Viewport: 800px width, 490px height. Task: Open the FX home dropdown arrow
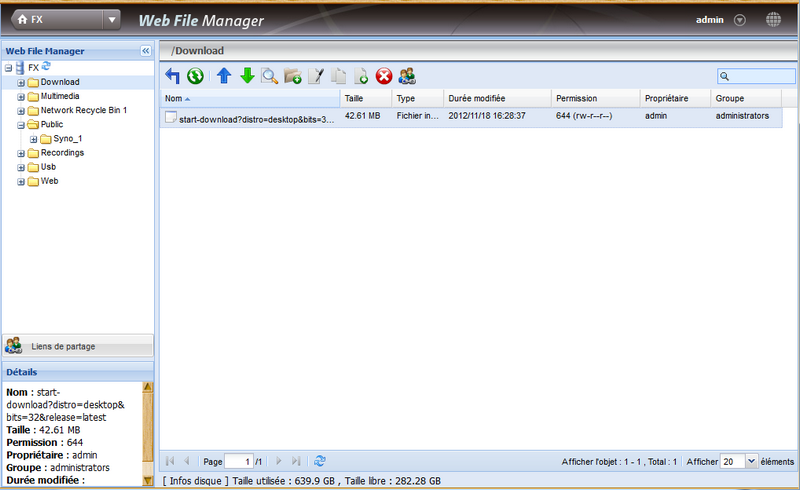[x=111, y=20]
